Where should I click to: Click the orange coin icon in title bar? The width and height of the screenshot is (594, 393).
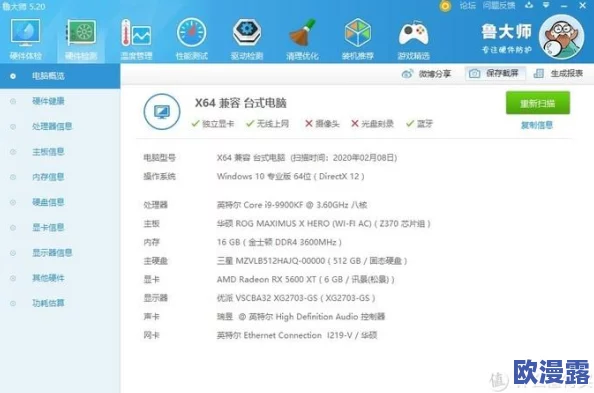(x=446, y=6)
